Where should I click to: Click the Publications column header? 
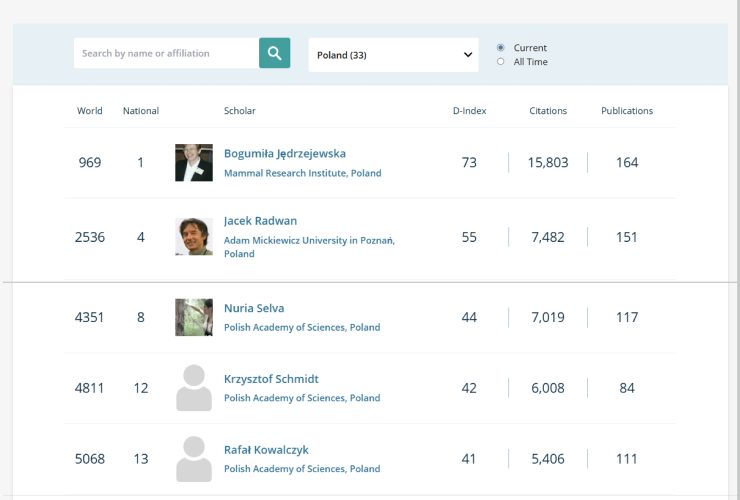tap(627, 111)
